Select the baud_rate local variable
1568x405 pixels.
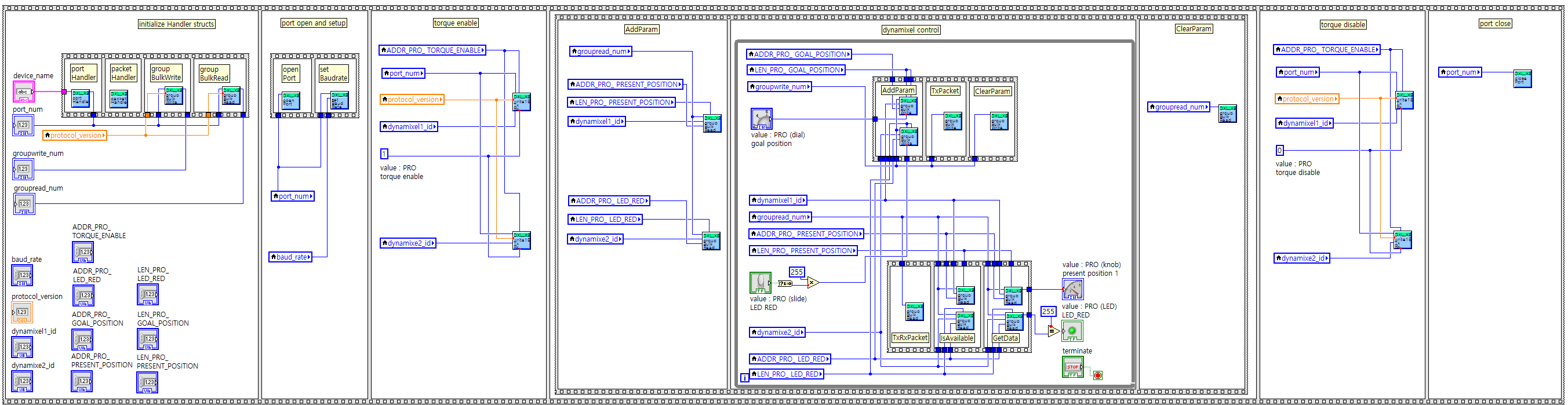tap(290, 257)
